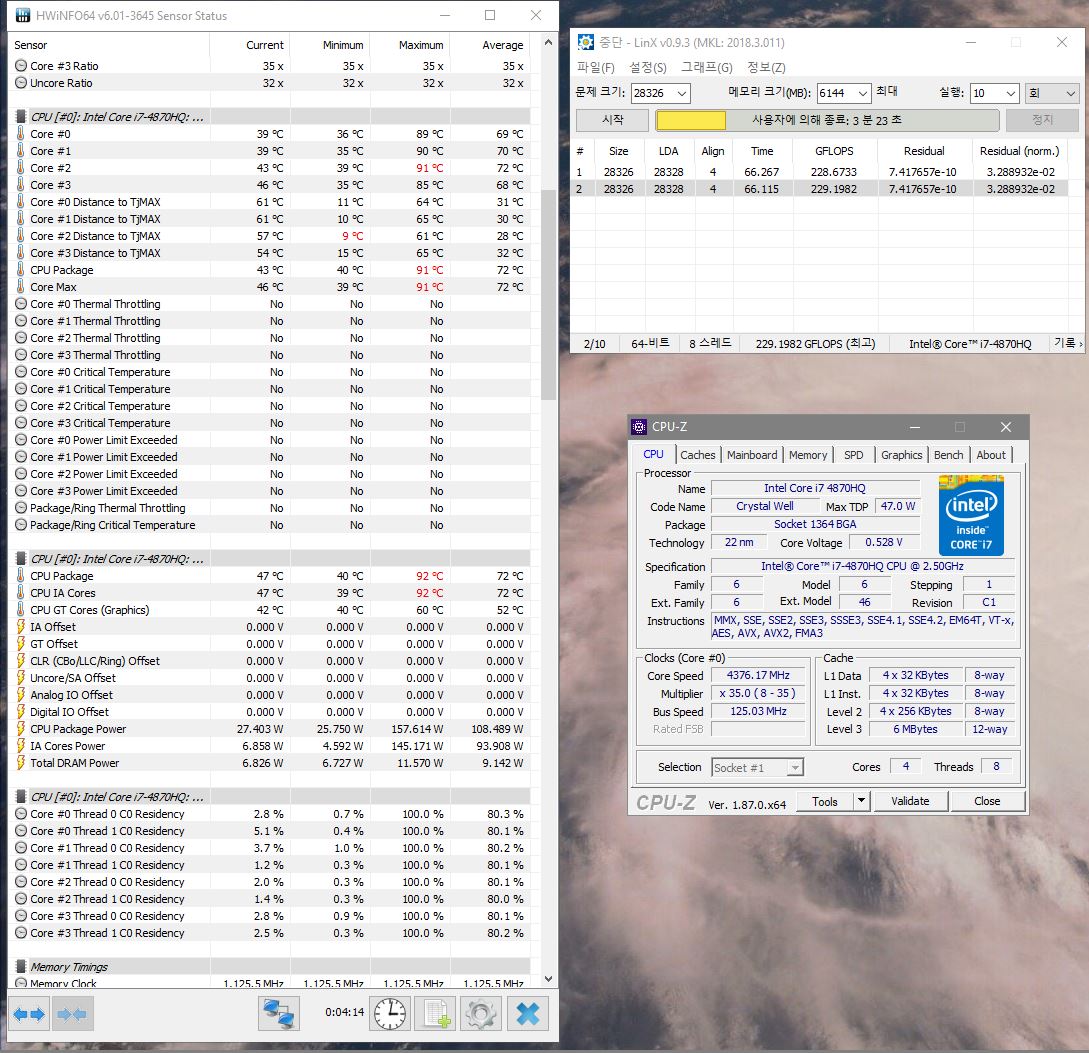Screen dimensions: 1089x1053
Task: Click CPU-Z Tools button
Action: [x=824, y=801]
